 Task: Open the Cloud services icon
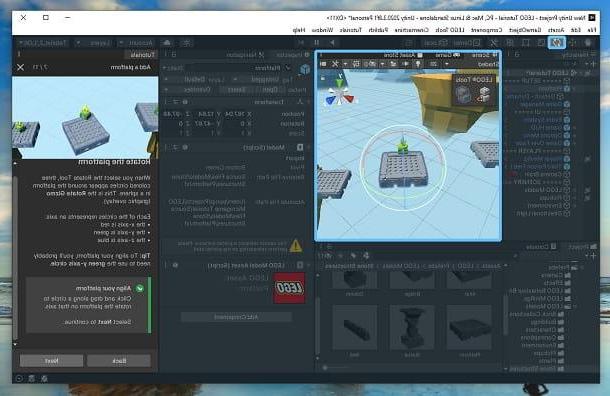(167, 42)
